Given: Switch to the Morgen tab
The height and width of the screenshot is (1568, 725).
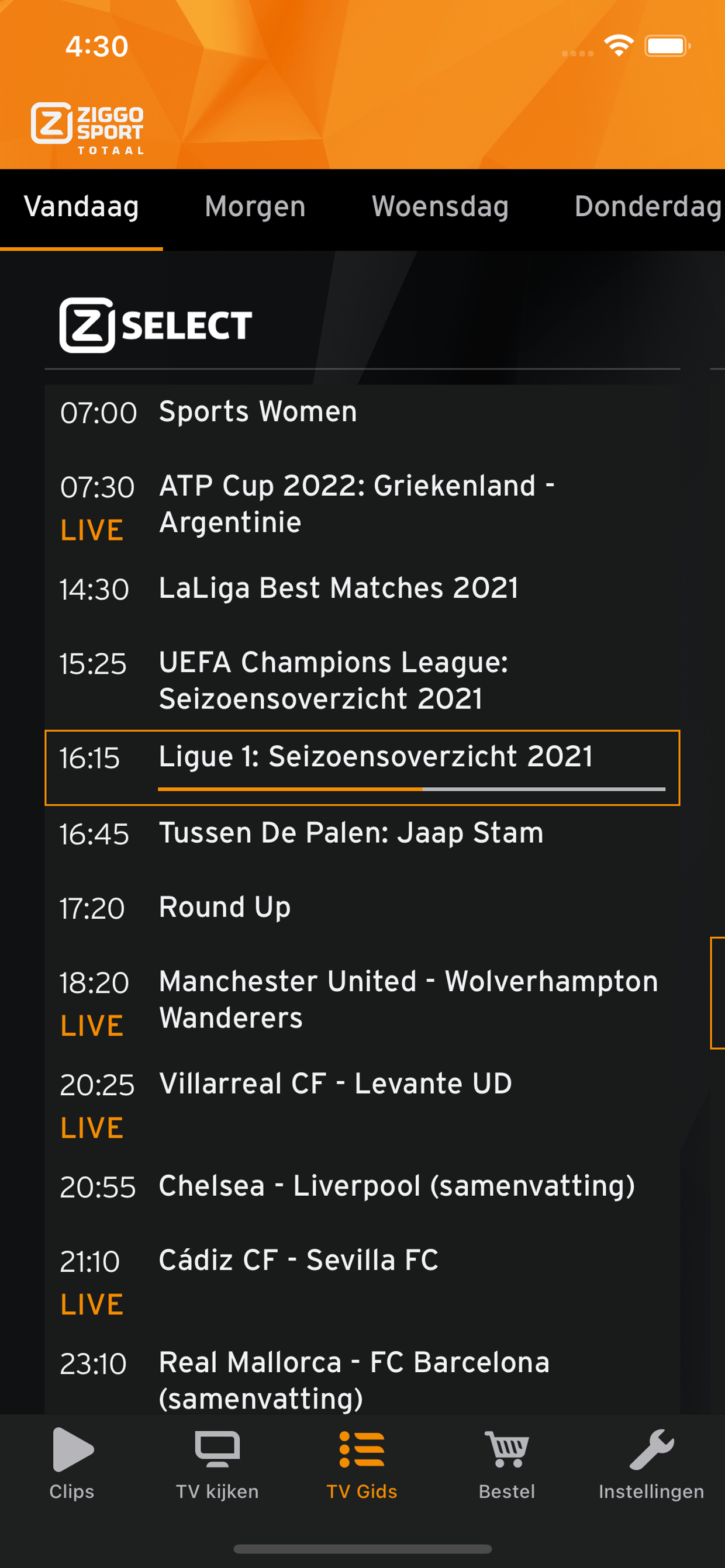Looking at the screenshot, I should coord(255,207).
